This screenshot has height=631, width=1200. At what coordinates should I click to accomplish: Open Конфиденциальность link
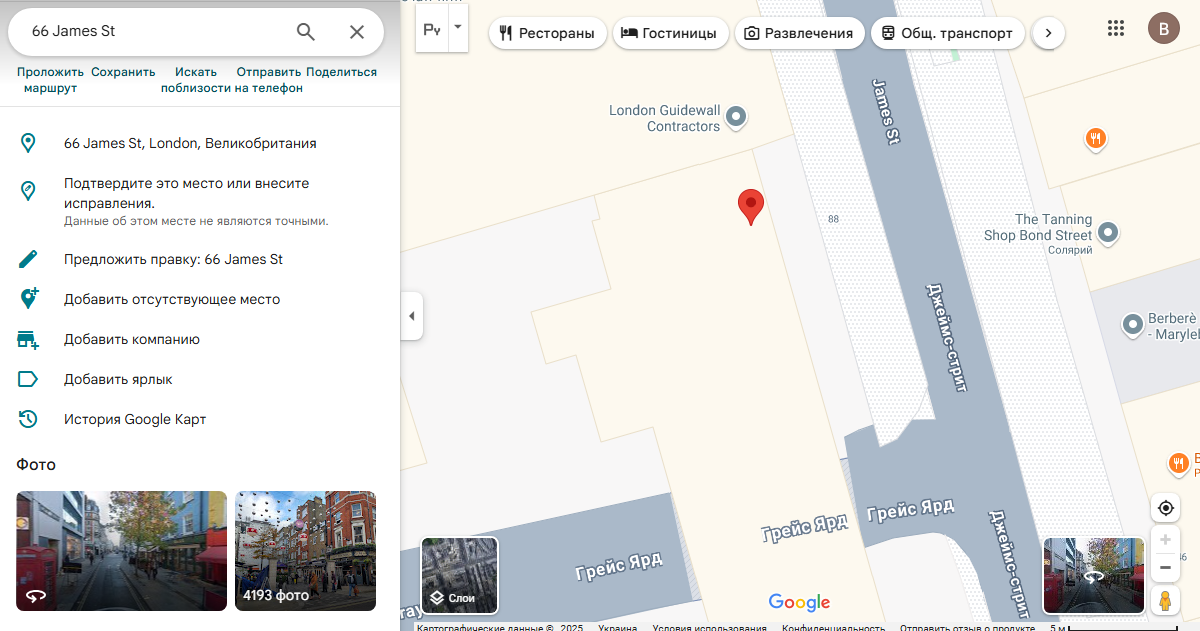point(833,627)
